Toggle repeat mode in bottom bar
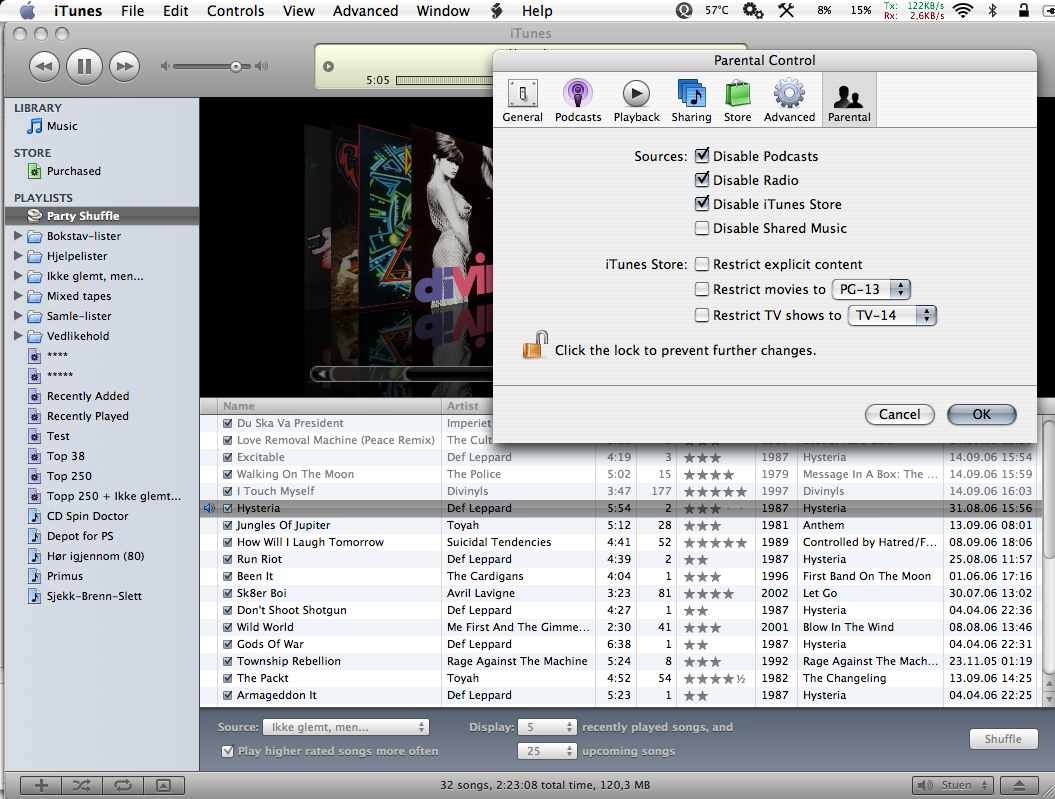 pos(122,785)
